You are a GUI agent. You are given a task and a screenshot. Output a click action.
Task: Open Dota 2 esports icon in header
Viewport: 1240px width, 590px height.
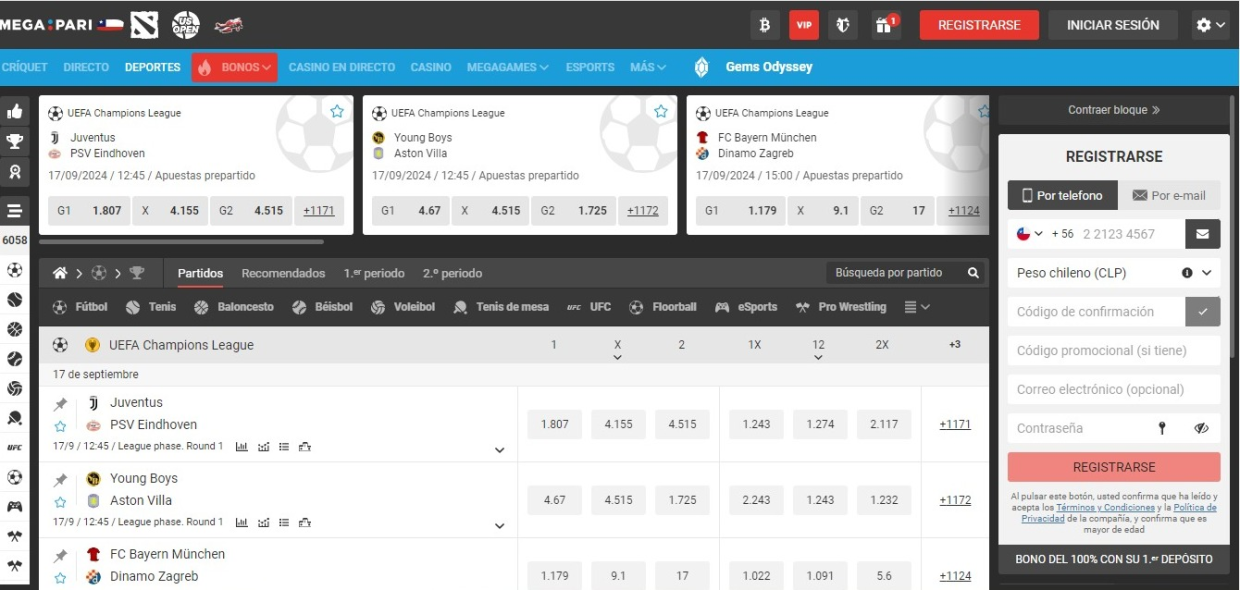click(145, 25)
